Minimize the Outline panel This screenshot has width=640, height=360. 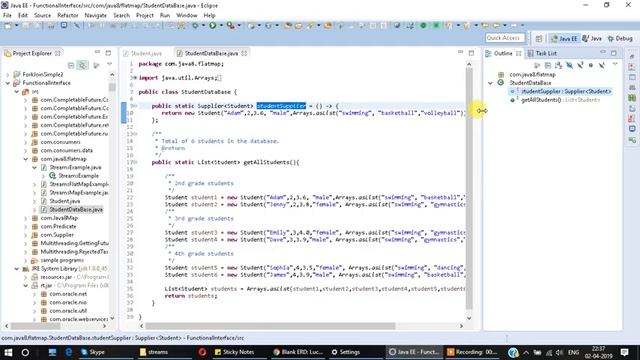[603, 52]
